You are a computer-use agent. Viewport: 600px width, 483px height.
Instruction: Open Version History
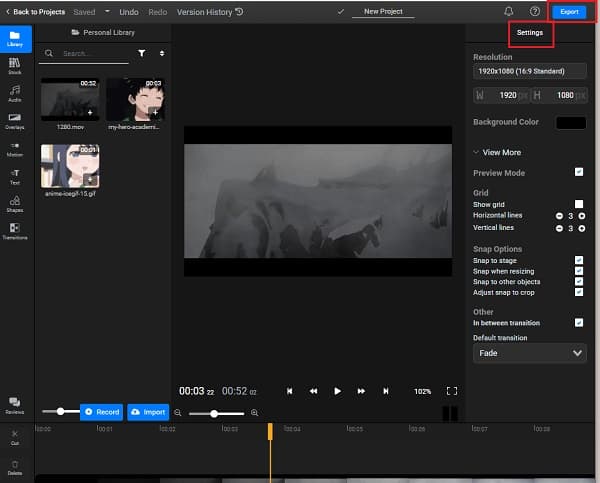[210, 12]
